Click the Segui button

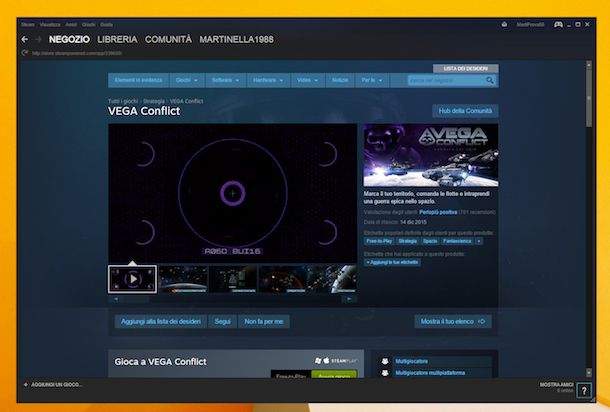pyautogui.click(x=223, y=321)
